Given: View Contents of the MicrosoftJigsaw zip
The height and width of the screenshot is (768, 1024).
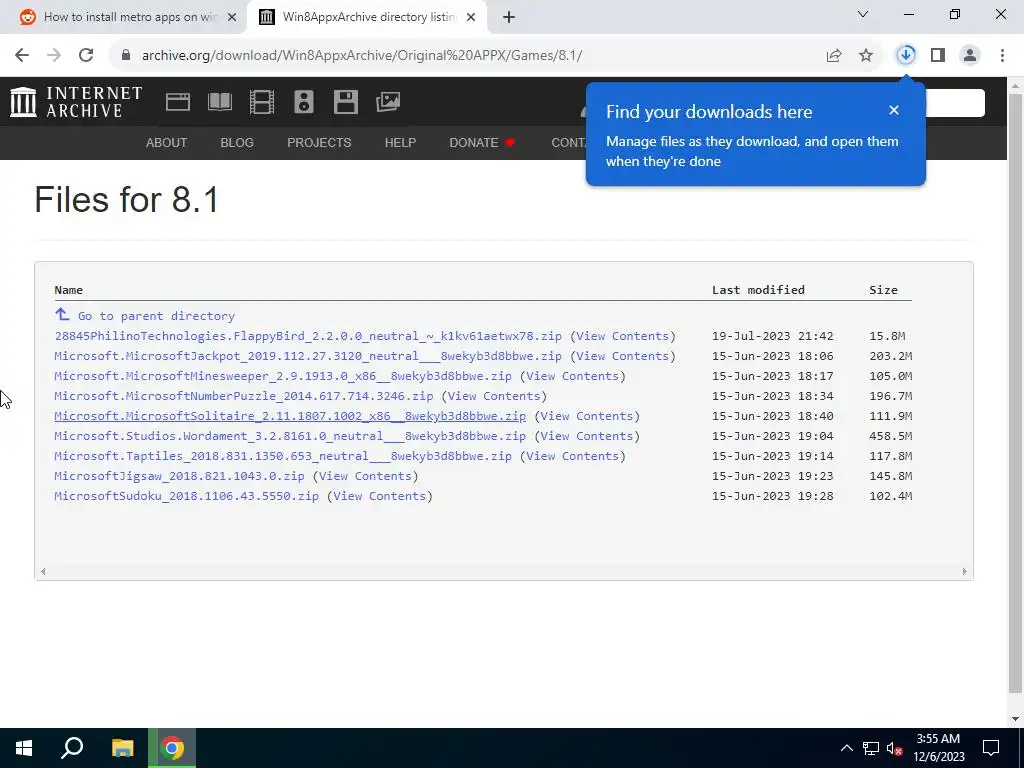Looking at the screenshot, I should pos(365,476).
